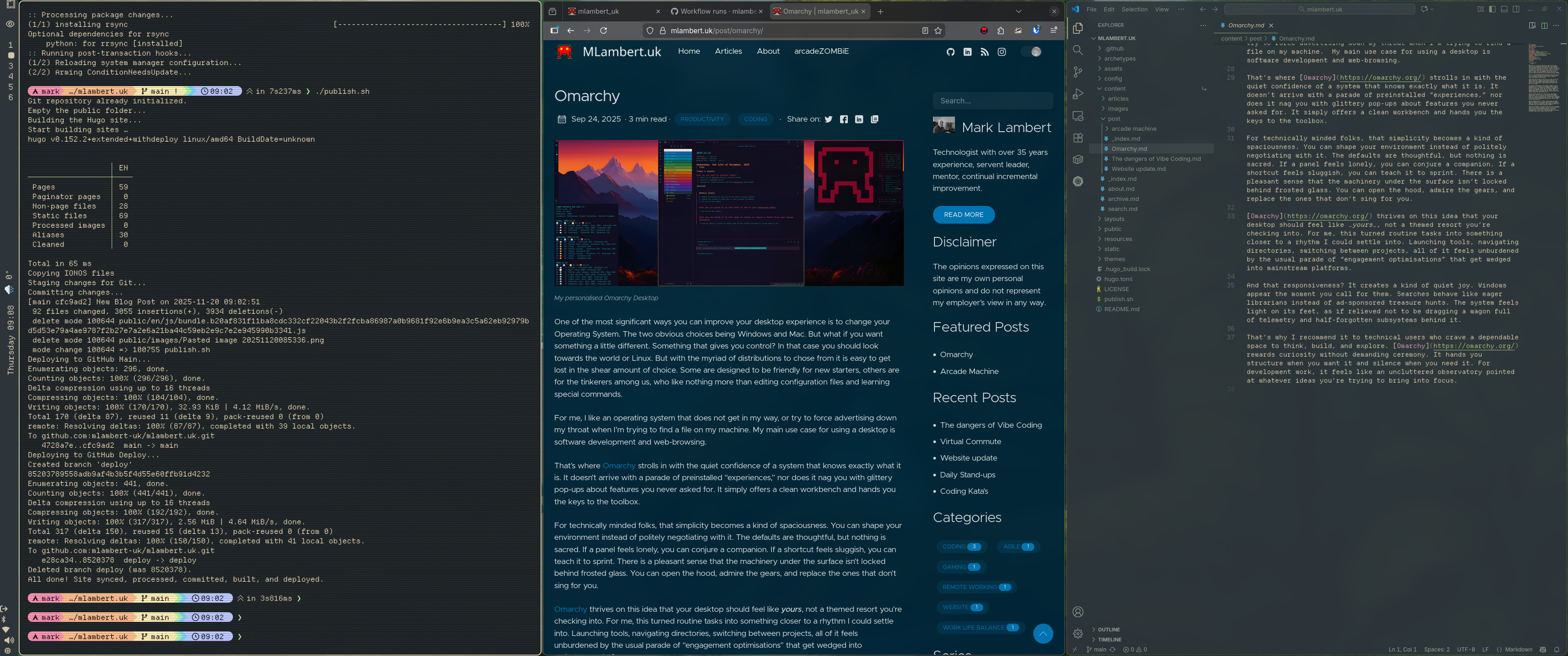The width and height of the screenshot is (1568, 656).
Task: Open the Source Control view in VS Code
Action: 1078,72
